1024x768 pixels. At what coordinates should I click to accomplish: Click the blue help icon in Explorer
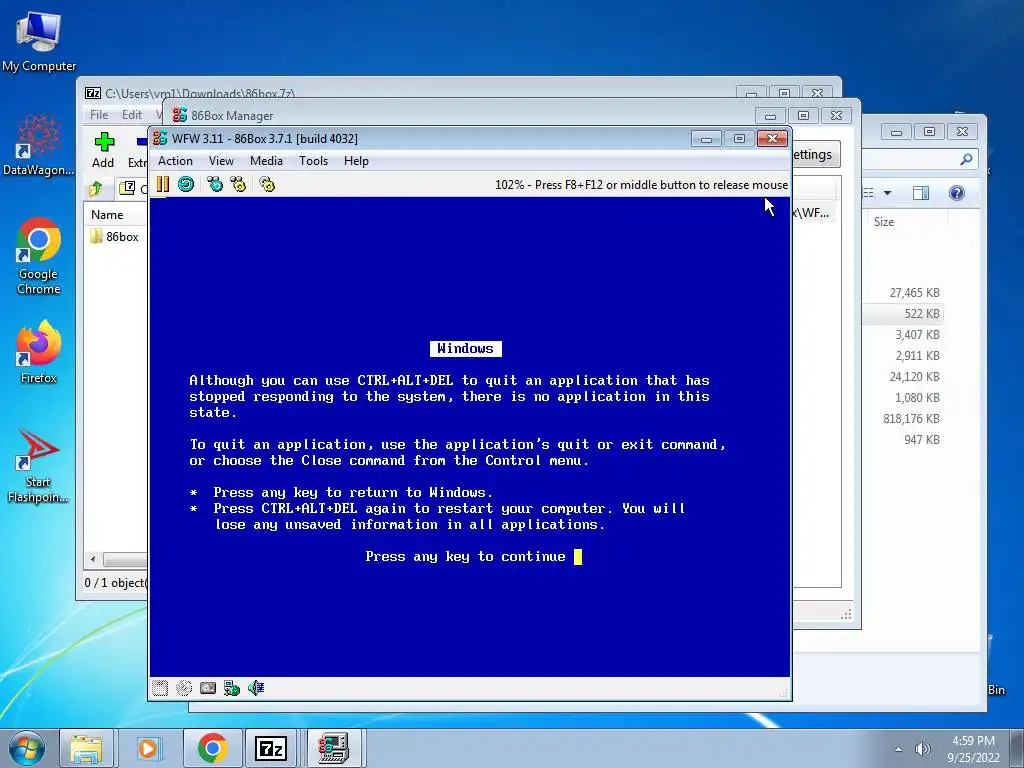(957, 193)
